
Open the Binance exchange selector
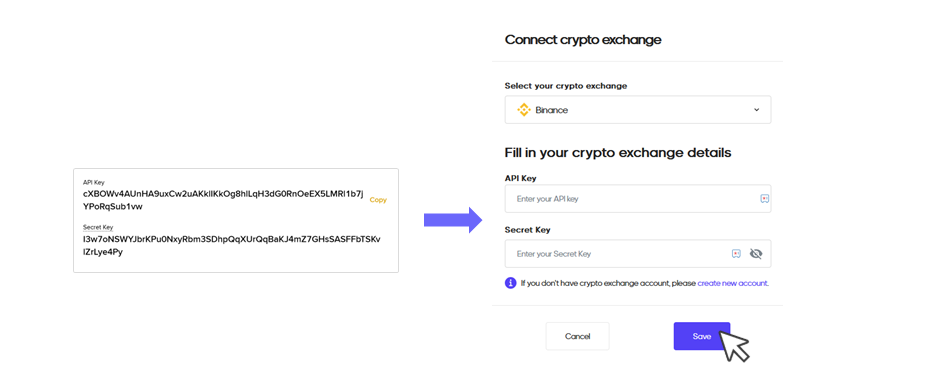point(638,110)
